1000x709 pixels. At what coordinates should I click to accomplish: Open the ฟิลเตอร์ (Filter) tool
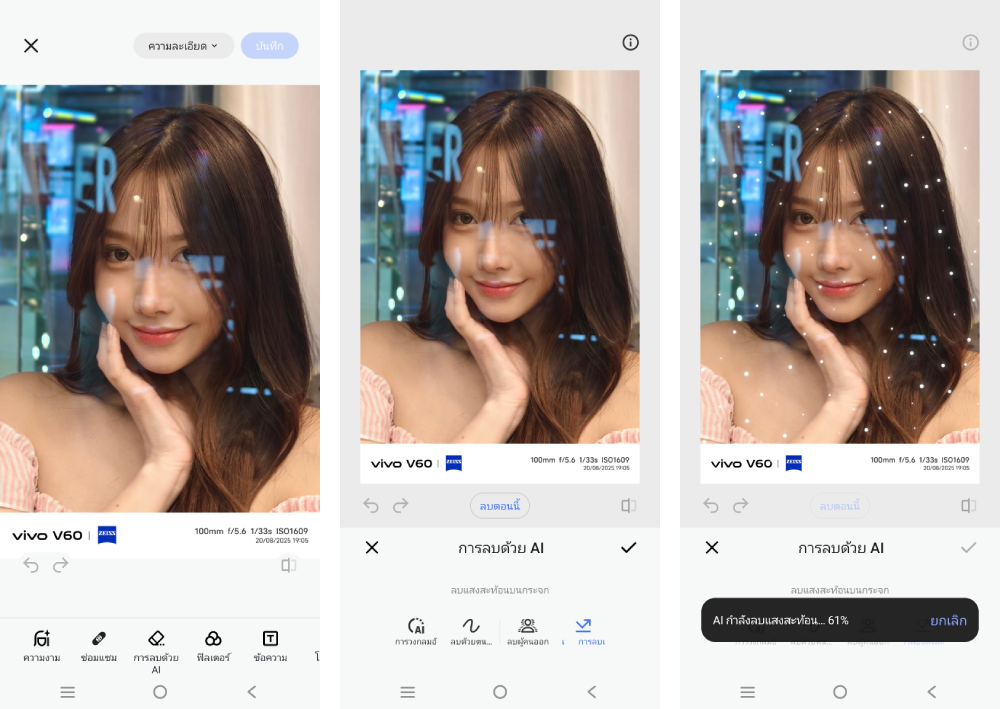pos(213,645)
